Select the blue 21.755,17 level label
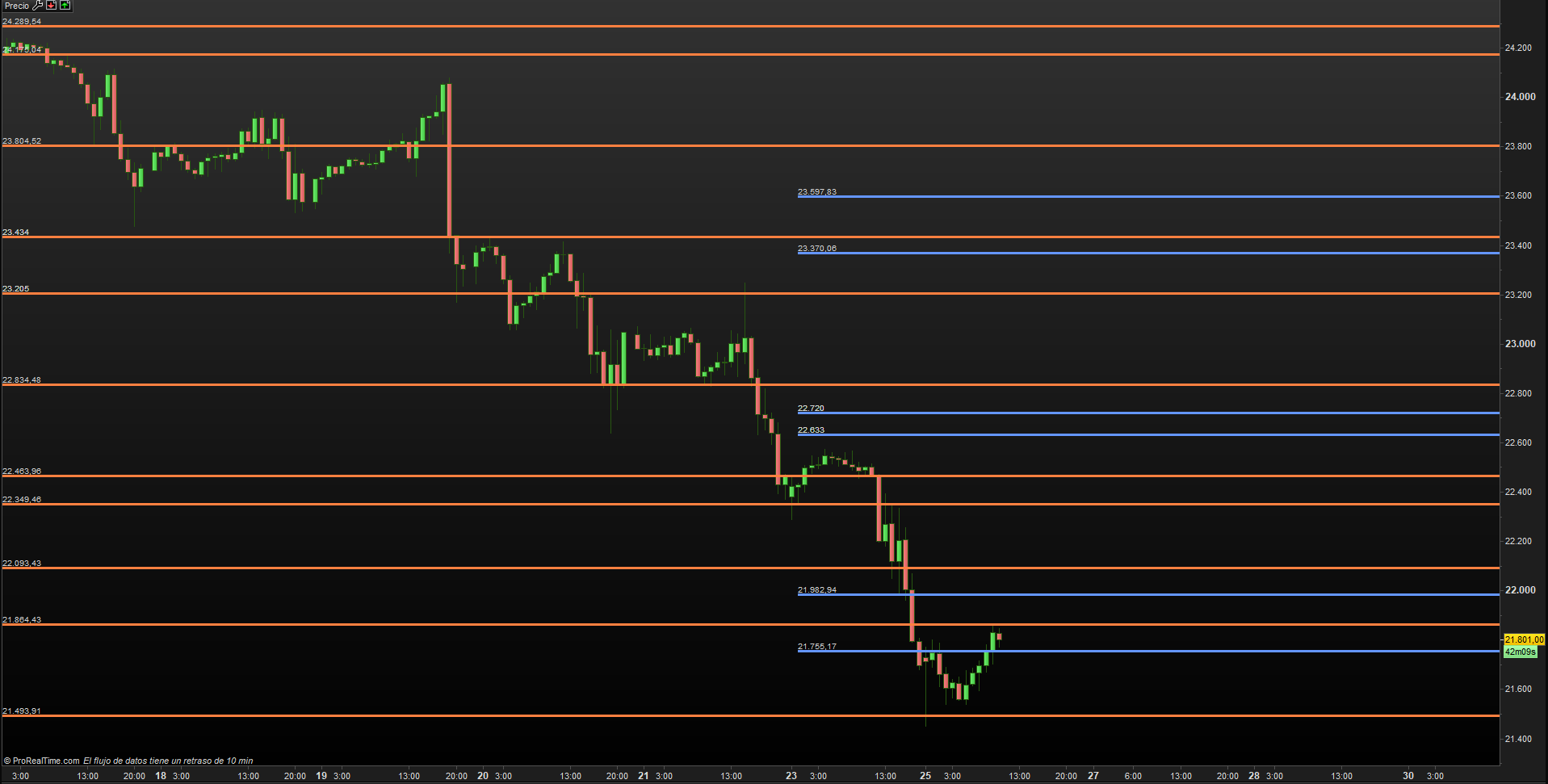The width and height of the screenshot is (1548, 784). (816, 647)
